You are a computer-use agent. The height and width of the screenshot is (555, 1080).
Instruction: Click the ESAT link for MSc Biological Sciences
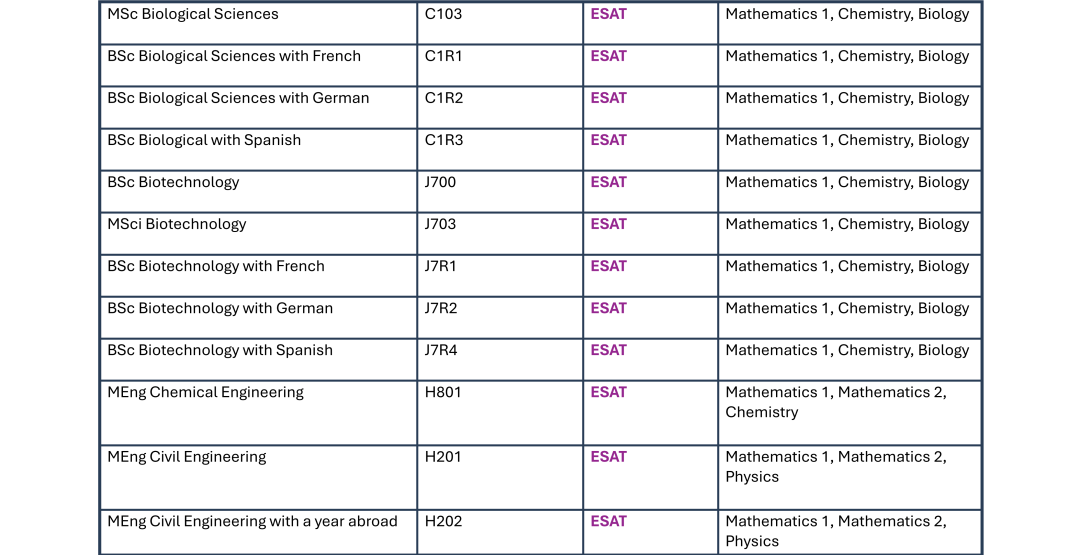(x=608, y=15)
